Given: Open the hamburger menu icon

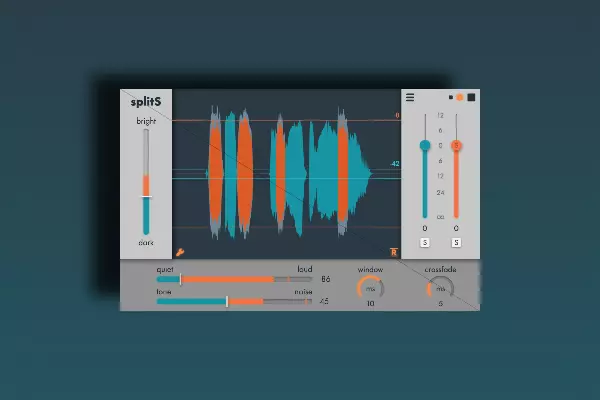Looking at the screenshot, I should click(x=410, y=98).
